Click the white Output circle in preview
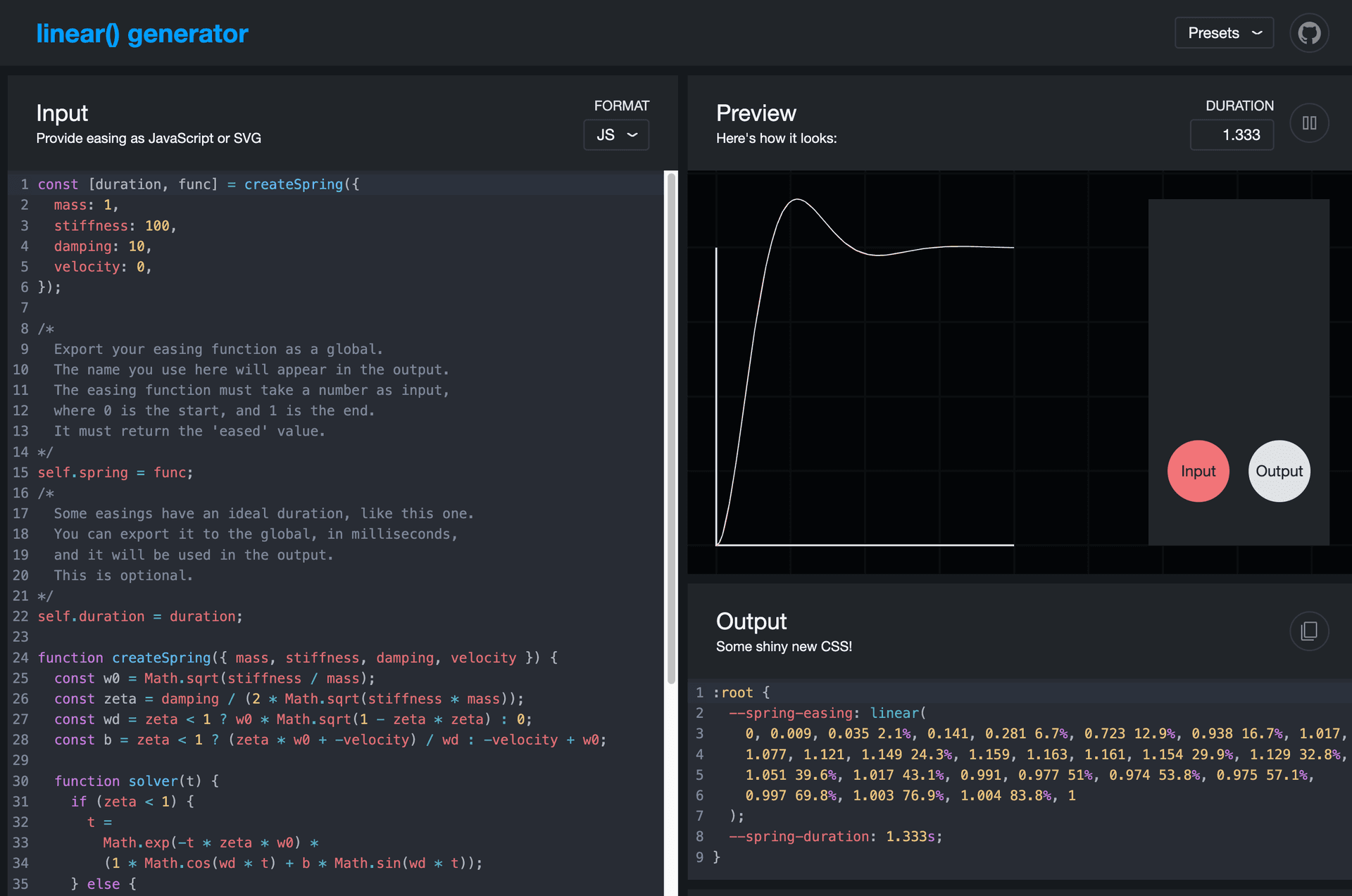This screenshot has height=896, width=1352. point(1279,471)
